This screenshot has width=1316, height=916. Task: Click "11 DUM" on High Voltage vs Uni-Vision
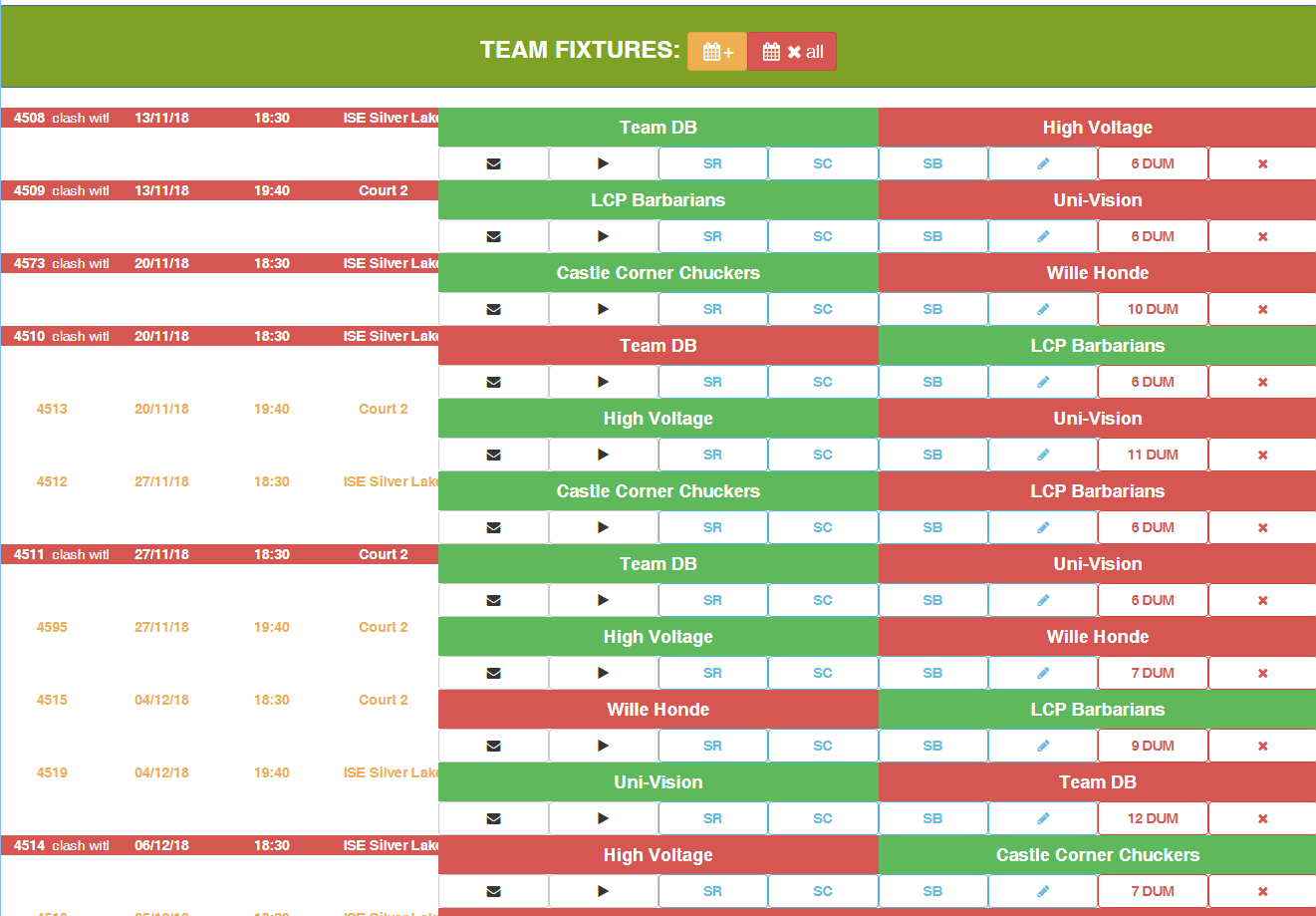pyautogui.click(x=1153, y=454)
